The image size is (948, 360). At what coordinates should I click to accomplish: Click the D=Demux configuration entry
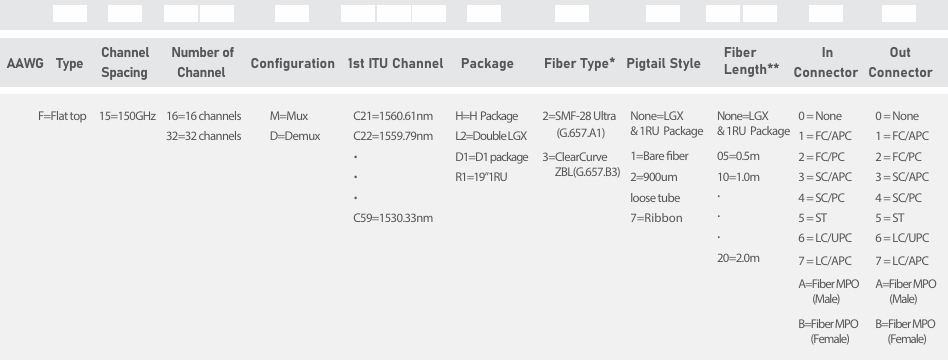pos(295,136)
